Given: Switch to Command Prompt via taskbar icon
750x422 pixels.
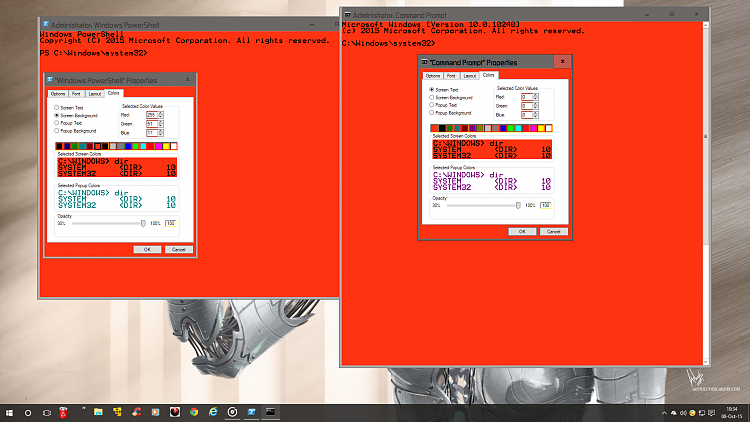Looking at the screenshot, I should pos(270,412).
